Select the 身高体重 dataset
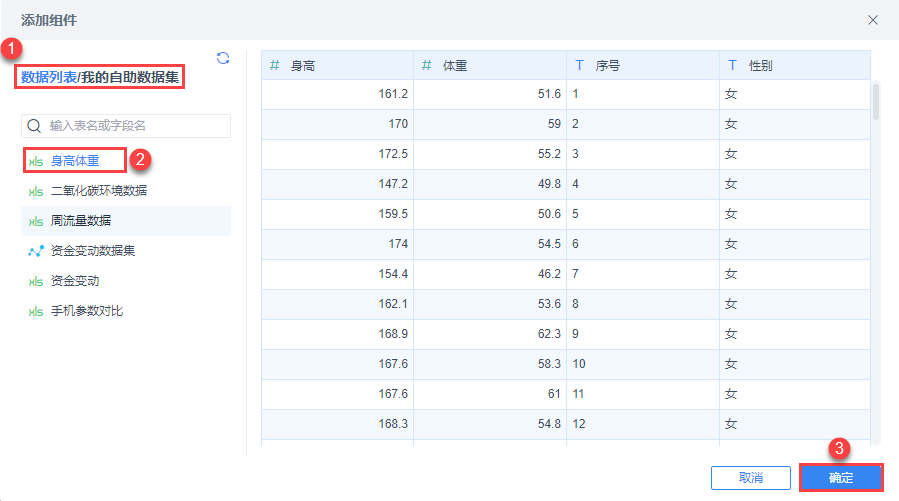Image resolution: width=899 pixels, height=501 pixels. pos(75,161)
